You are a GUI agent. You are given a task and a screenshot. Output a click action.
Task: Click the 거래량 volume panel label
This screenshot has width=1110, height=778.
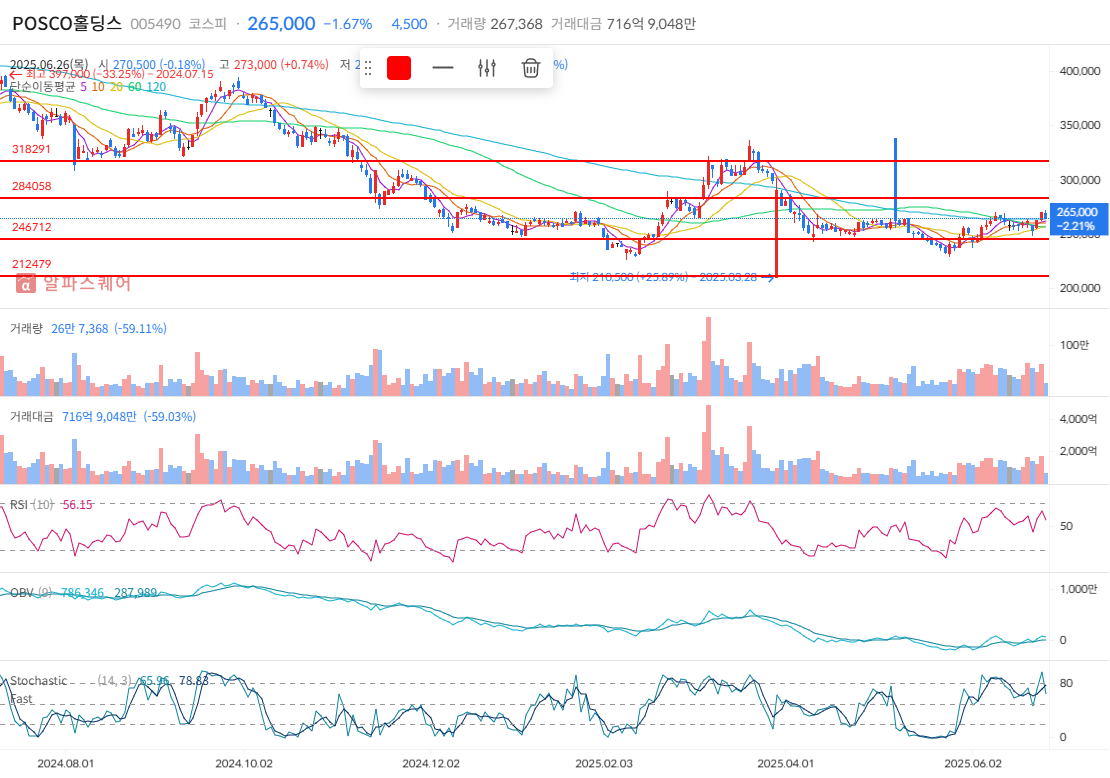point(26,328)
